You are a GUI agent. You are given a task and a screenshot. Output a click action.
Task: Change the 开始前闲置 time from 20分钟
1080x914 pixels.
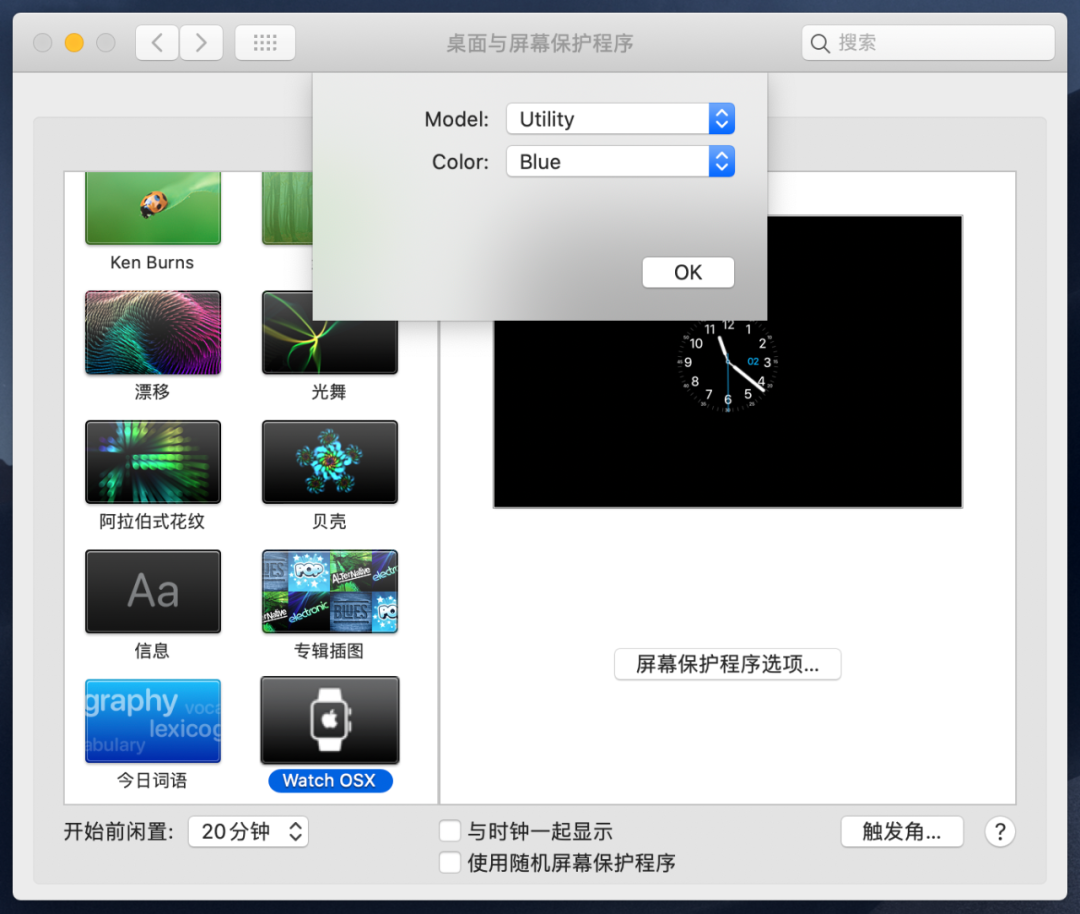(248, 830)
